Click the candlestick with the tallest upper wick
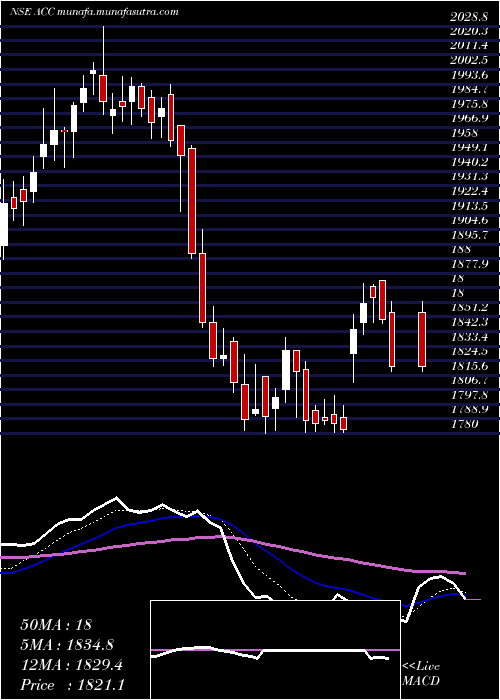 103,88
